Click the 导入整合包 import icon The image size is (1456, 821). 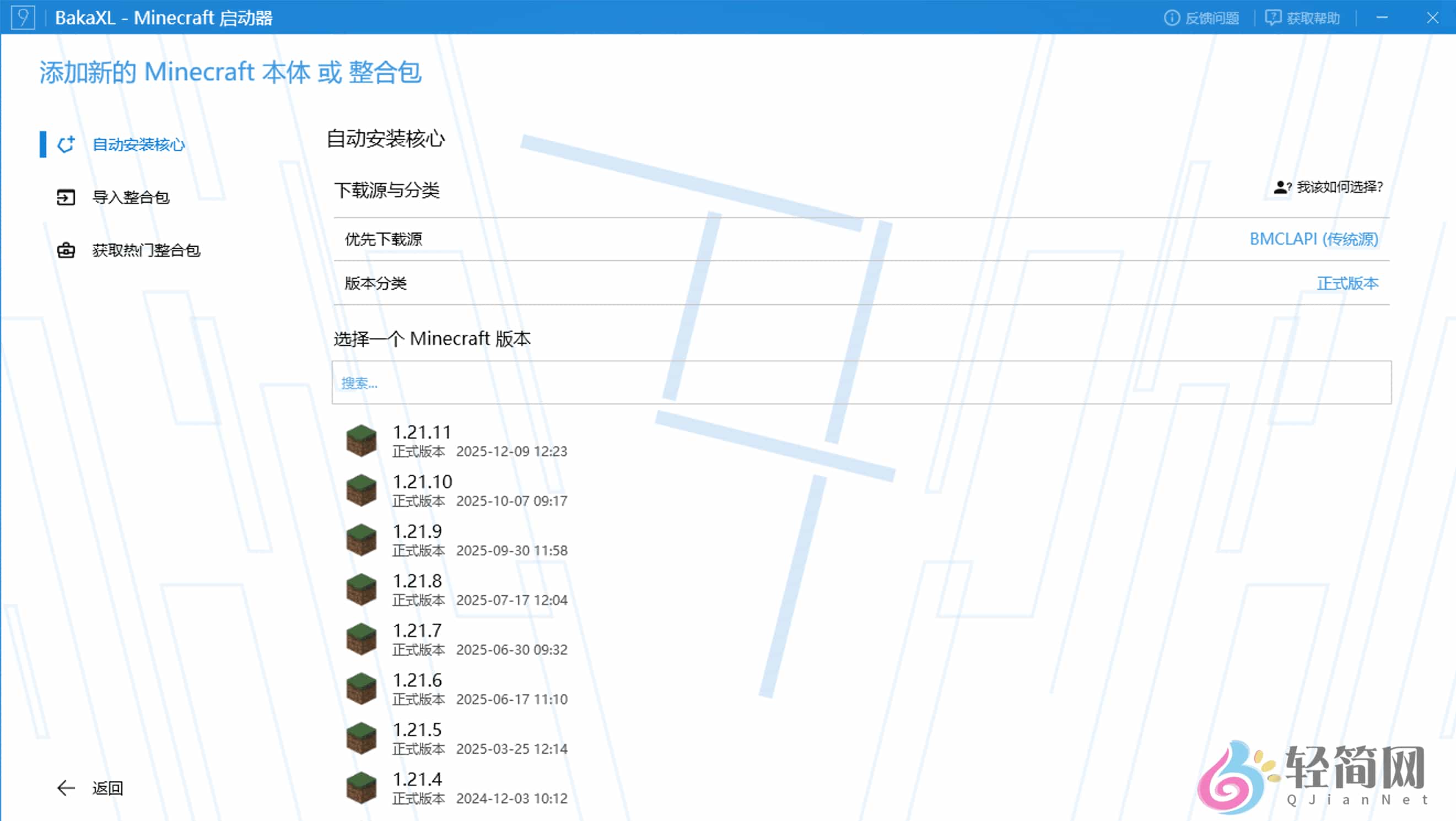pyautogui.click(x=66, y=197)
